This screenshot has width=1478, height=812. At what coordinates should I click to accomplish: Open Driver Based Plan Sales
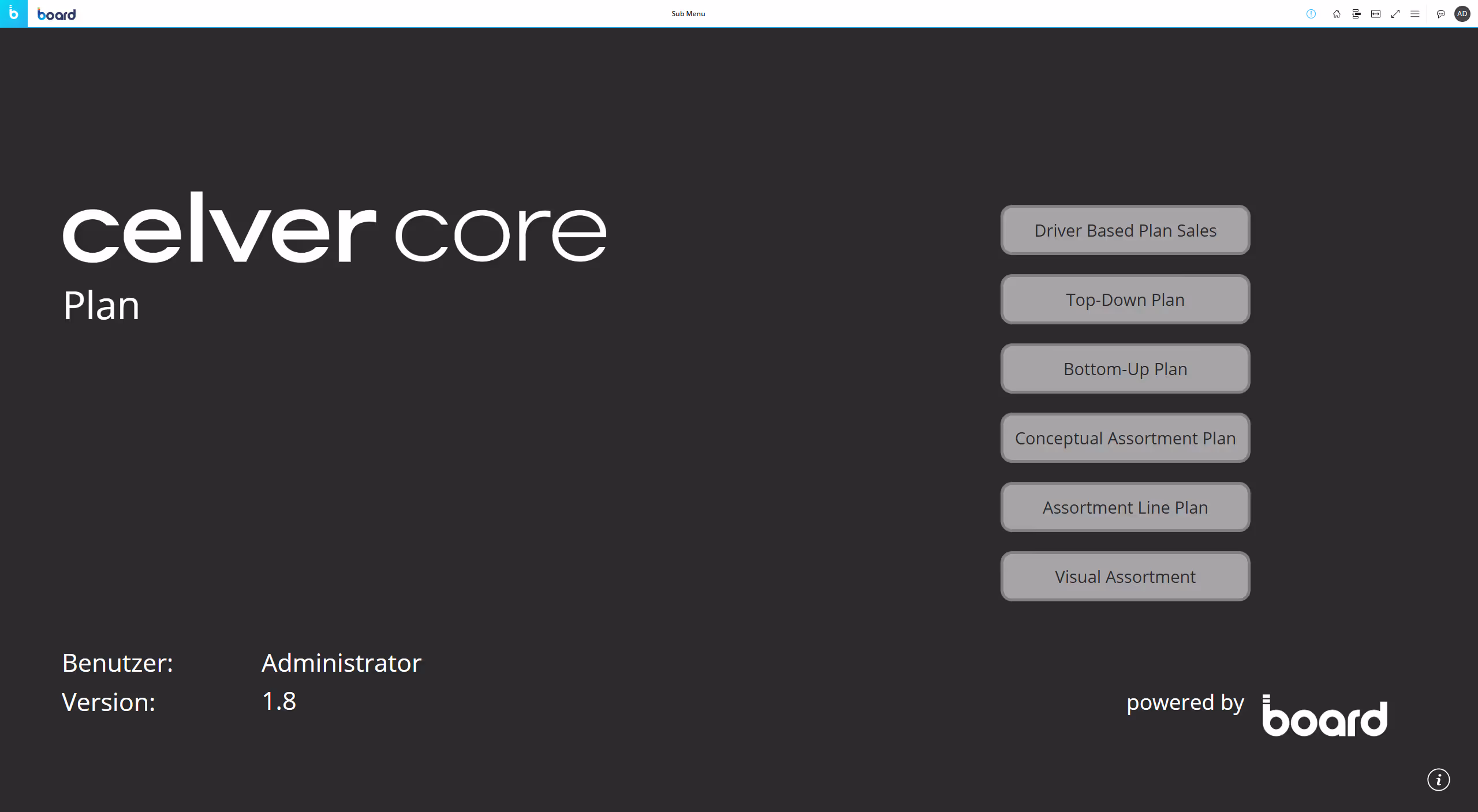pos(1125,230)
